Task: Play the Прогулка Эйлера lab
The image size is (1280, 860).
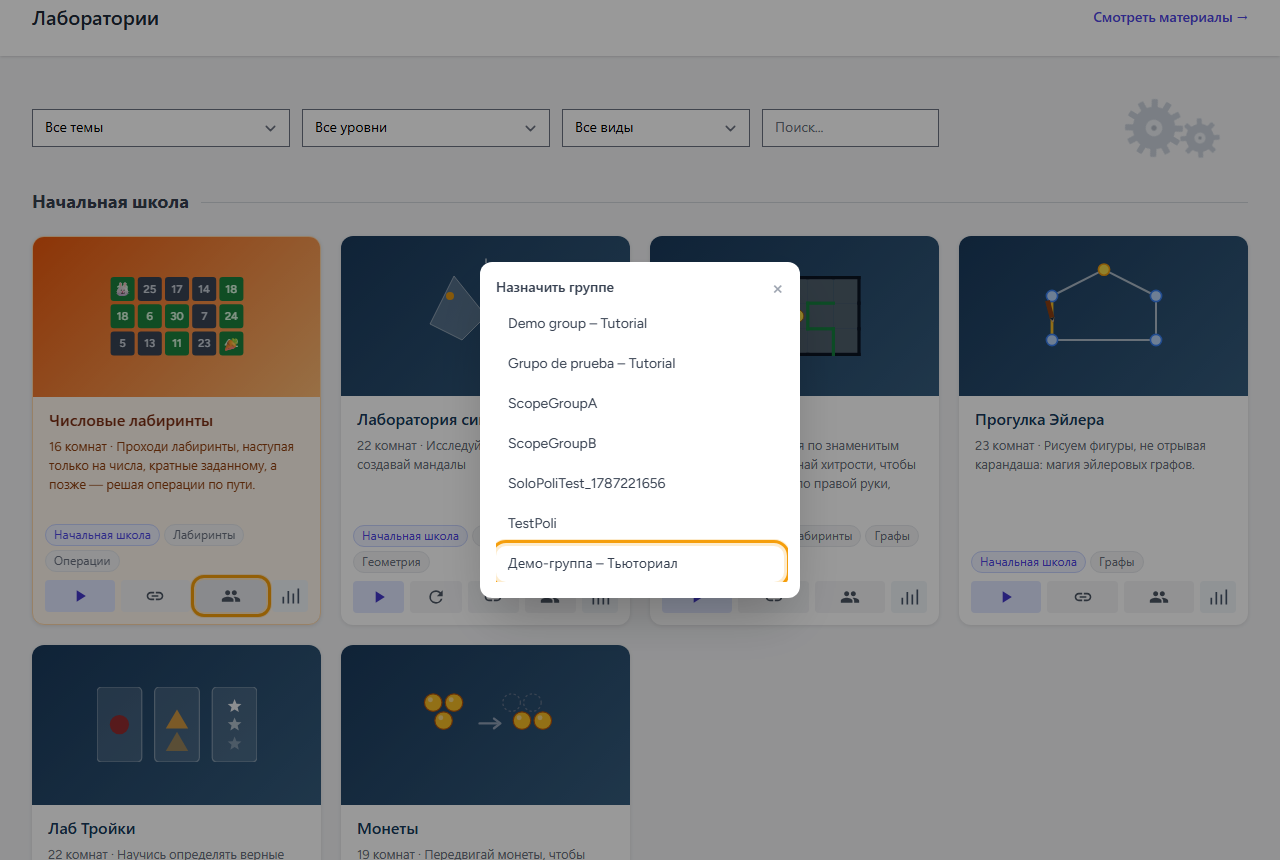Action: pyautogui.click(x=1006, y=597)
